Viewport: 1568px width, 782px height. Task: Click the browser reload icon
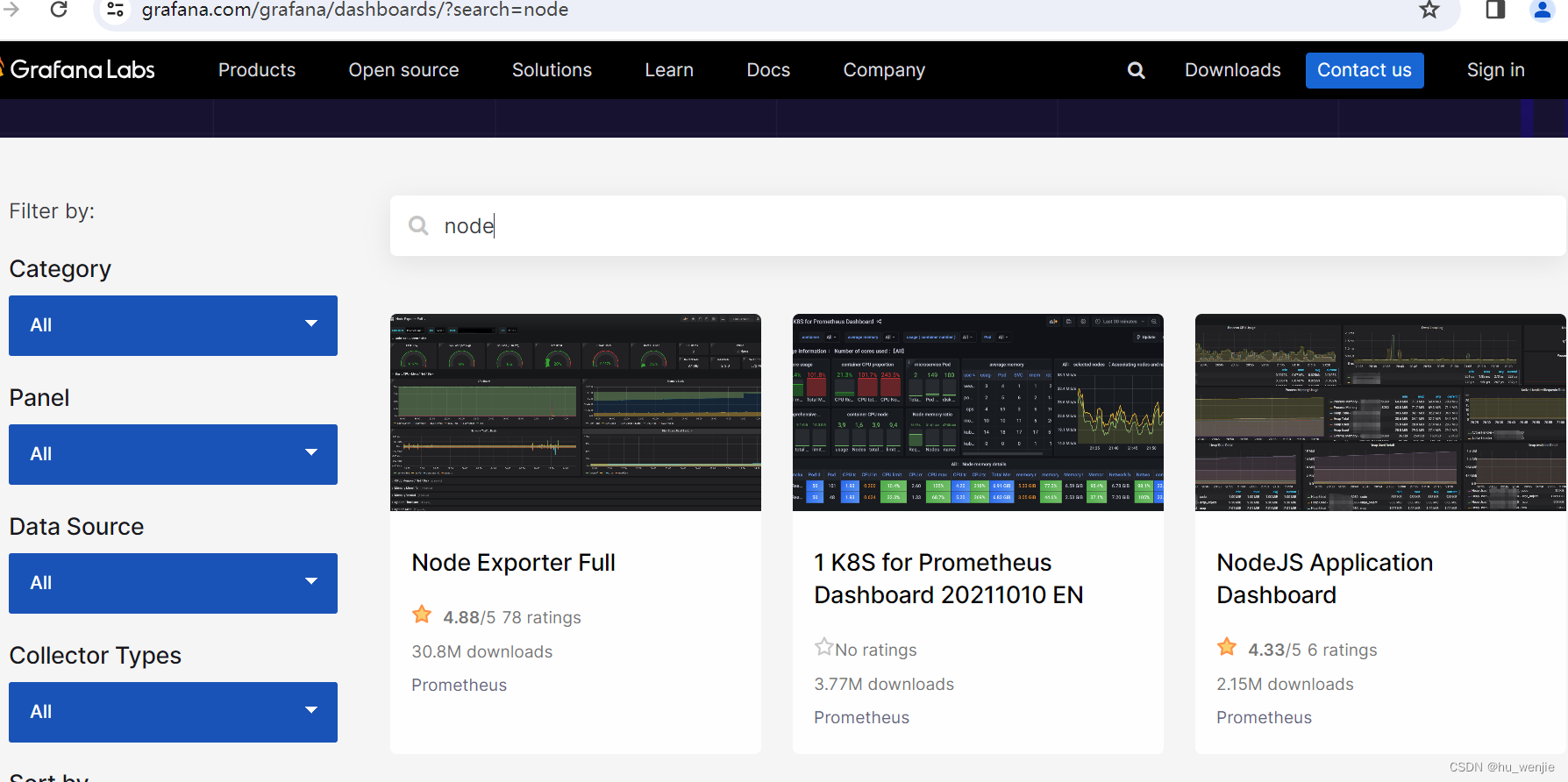(59, 10)
